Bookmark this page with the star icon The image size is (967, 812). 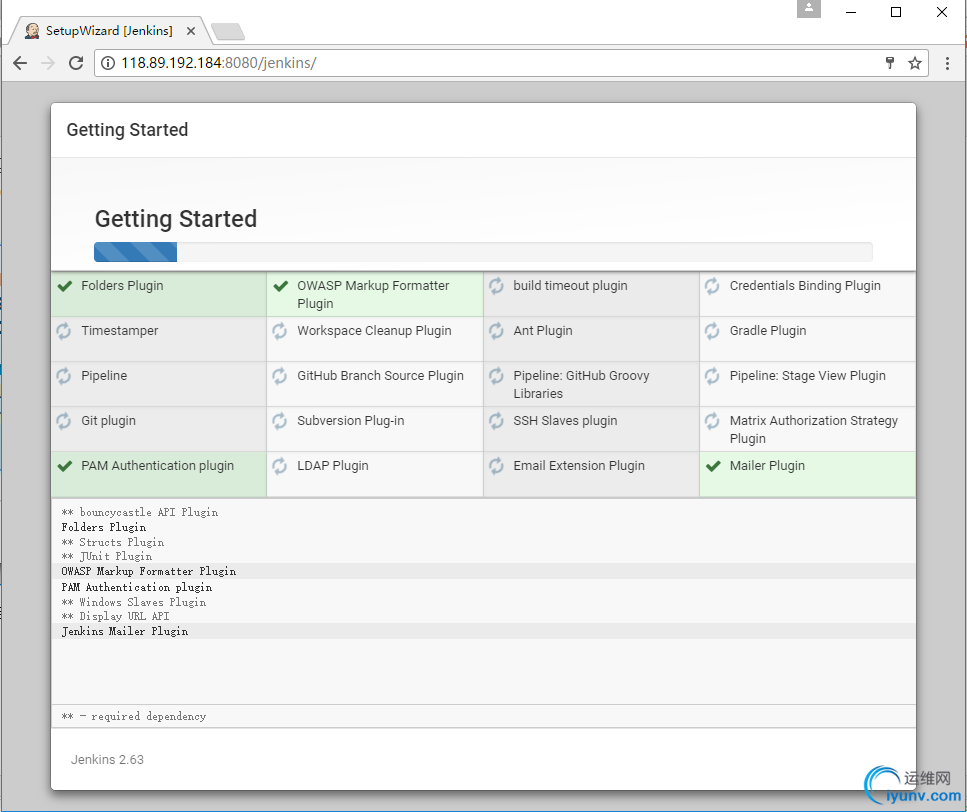[x=915, y=63]
